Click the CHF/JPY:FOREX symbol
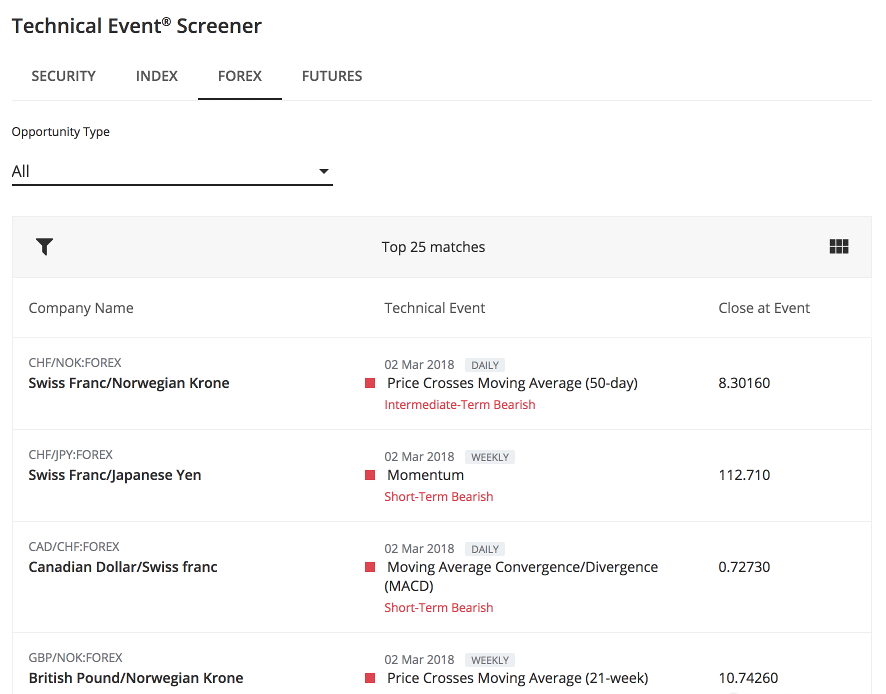Screen dimensions: 886x694 coord(71,455)
